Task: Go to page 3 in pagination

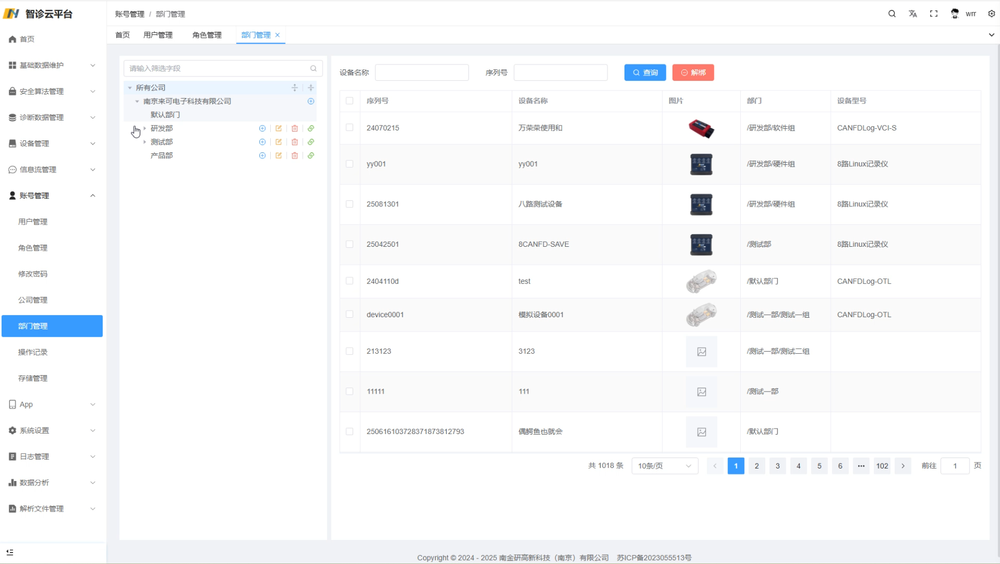Action: tap(778, 466)
